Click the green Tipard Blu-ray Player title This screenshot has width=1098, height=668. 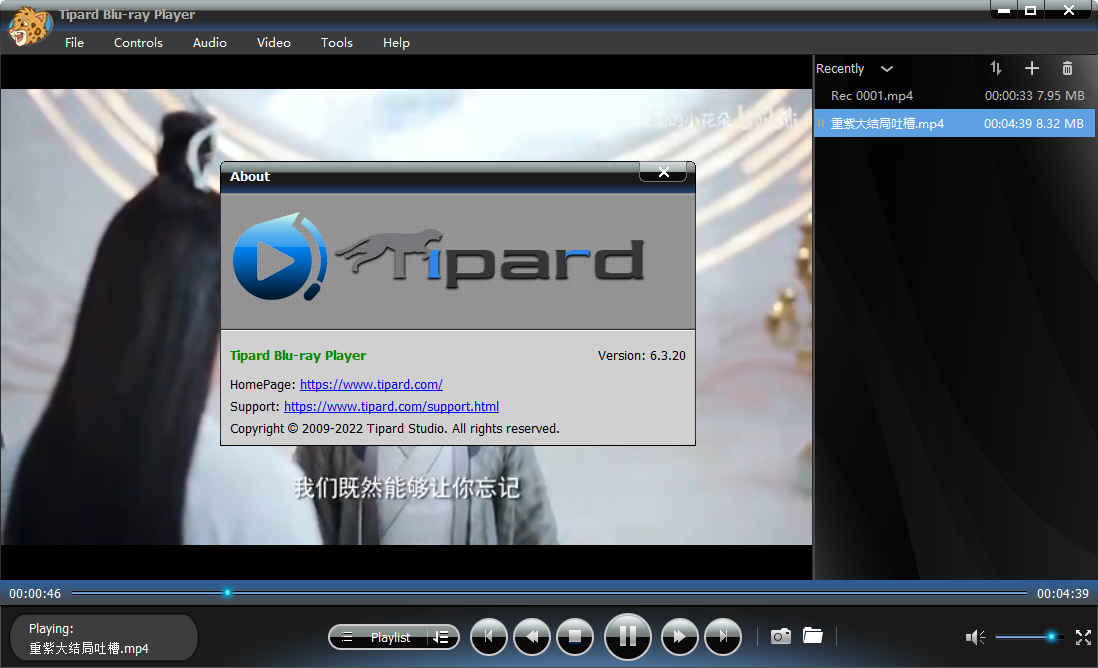(298, 356)
